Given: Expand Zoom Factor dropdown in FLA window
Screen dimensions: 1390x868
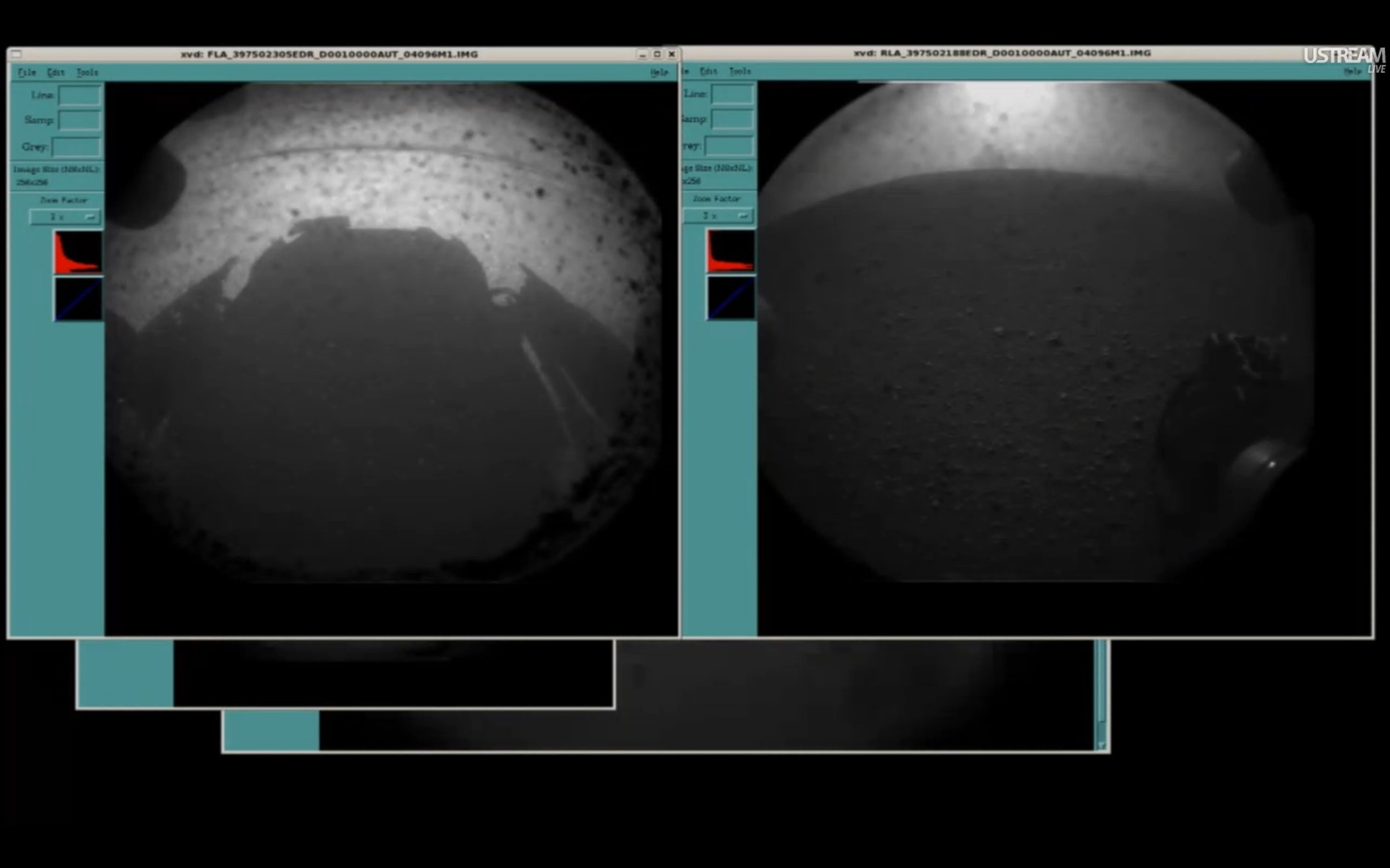Looking at the screenshot, I should pos(65,217).
